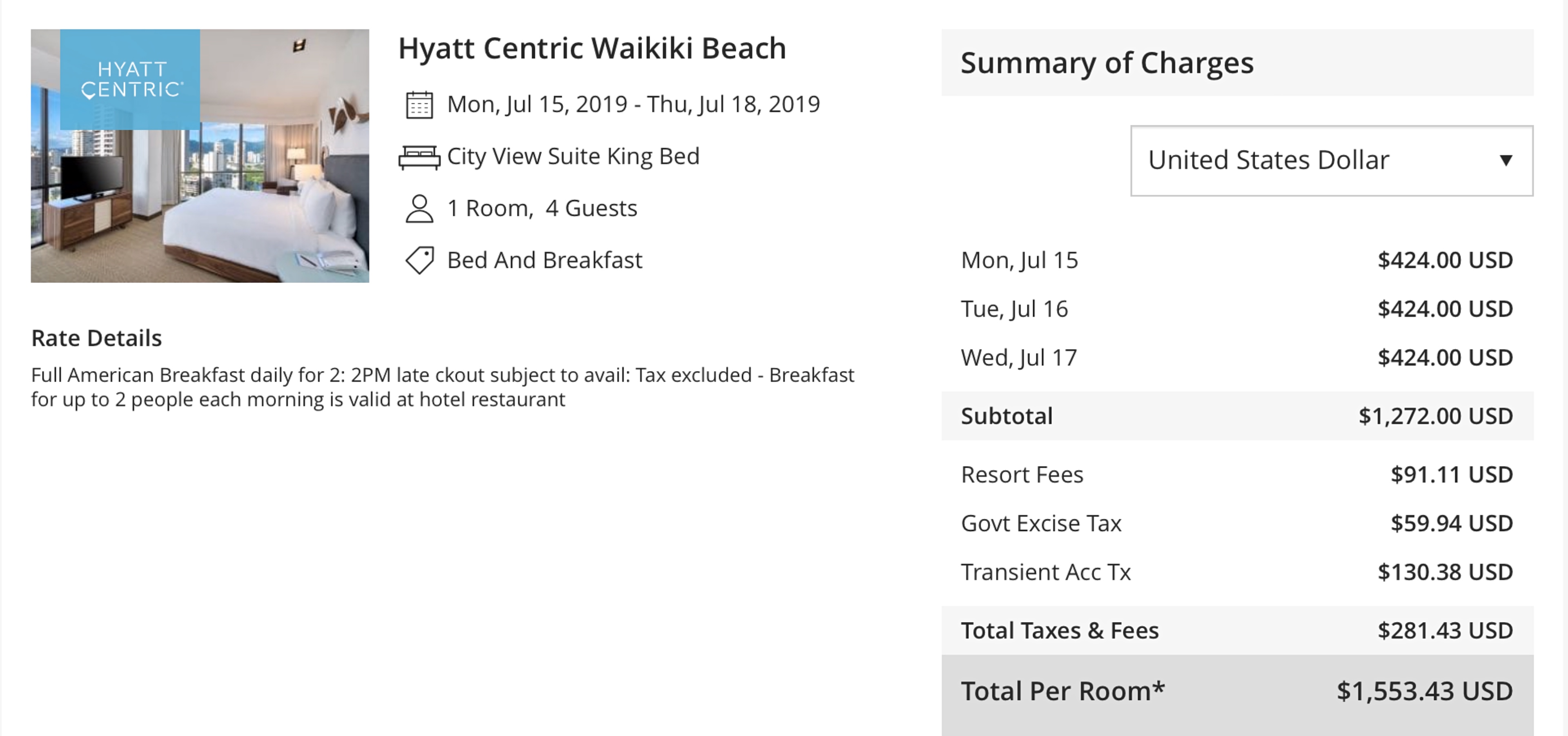Click the Resort Fees line item
Screen dimensions: 1568x736
[x=1237, y=474]
